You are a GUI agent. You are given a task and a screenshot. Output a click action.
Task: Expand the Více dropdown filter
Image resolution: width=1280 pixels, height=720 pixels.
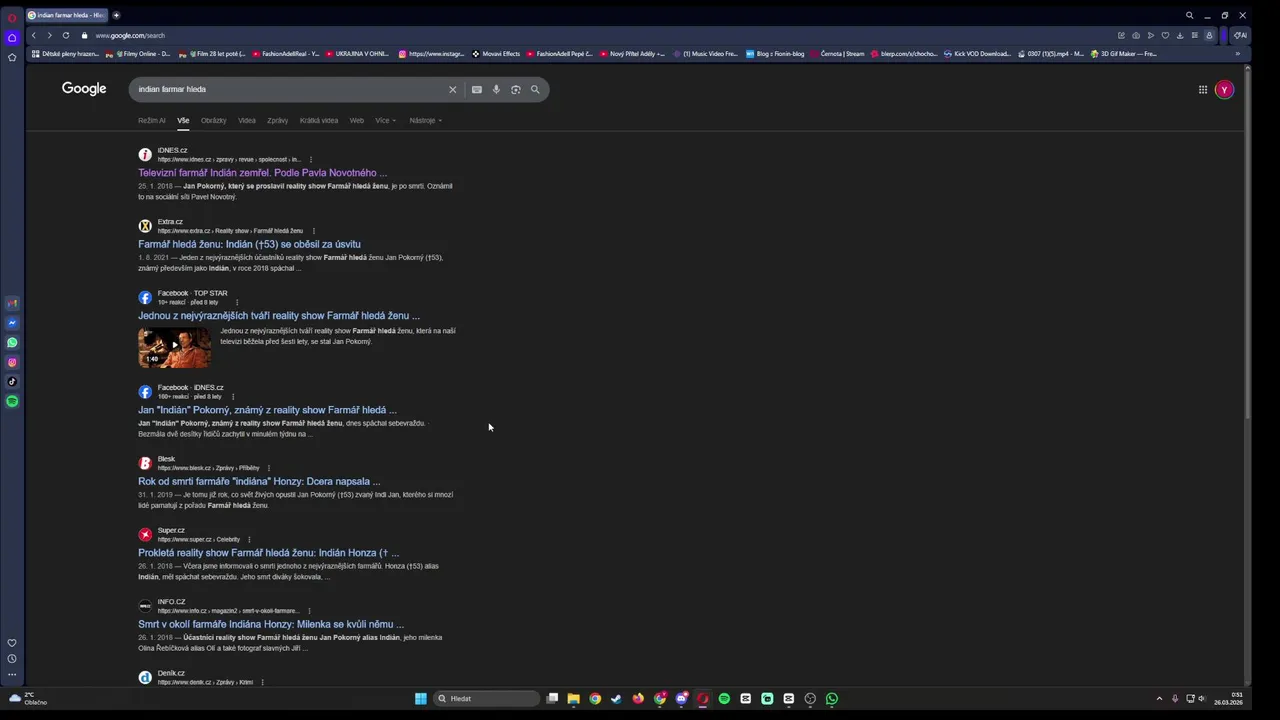pyautogui.click(x=386, y=120)
